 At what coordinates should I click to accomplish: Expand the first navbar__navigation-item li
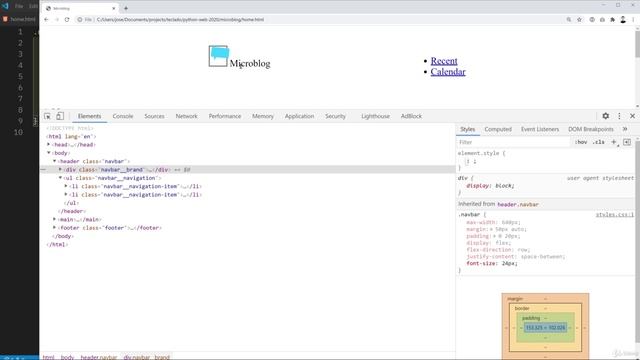[66, 186]
